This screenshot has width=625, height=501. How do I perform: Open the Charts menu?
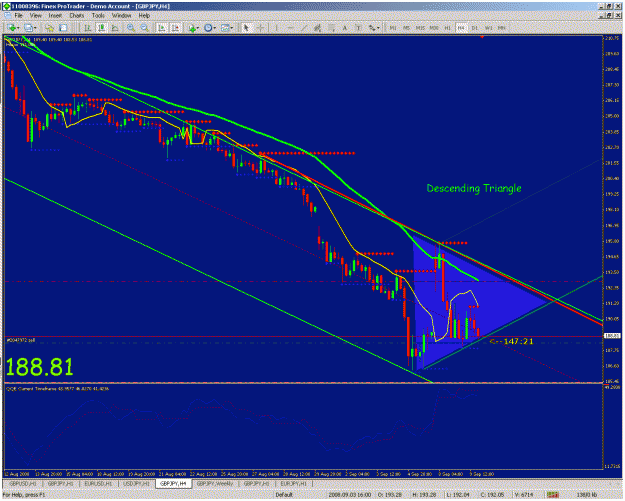[x=77, y=16]
